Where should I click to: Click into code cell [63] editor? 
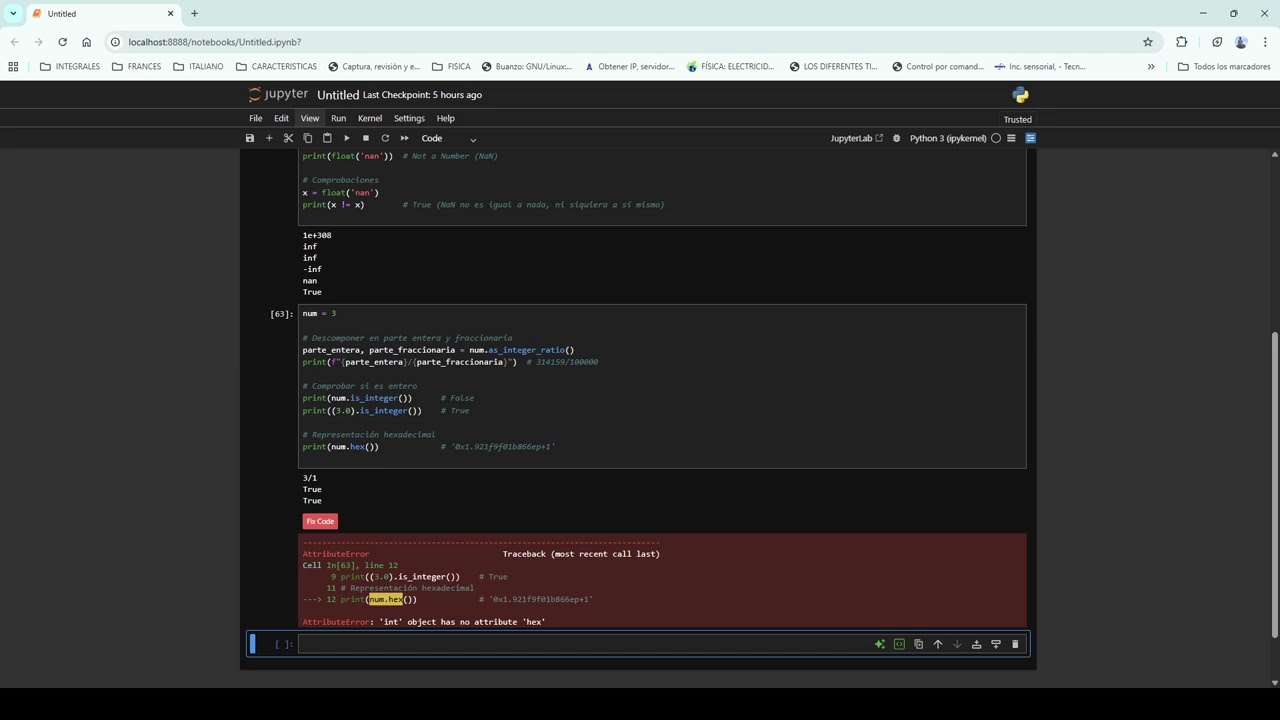(x=662, y=386)
